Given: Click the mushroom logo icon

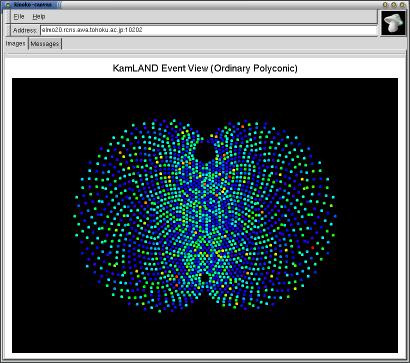Looking at the screenshot, I should [394, 23].
